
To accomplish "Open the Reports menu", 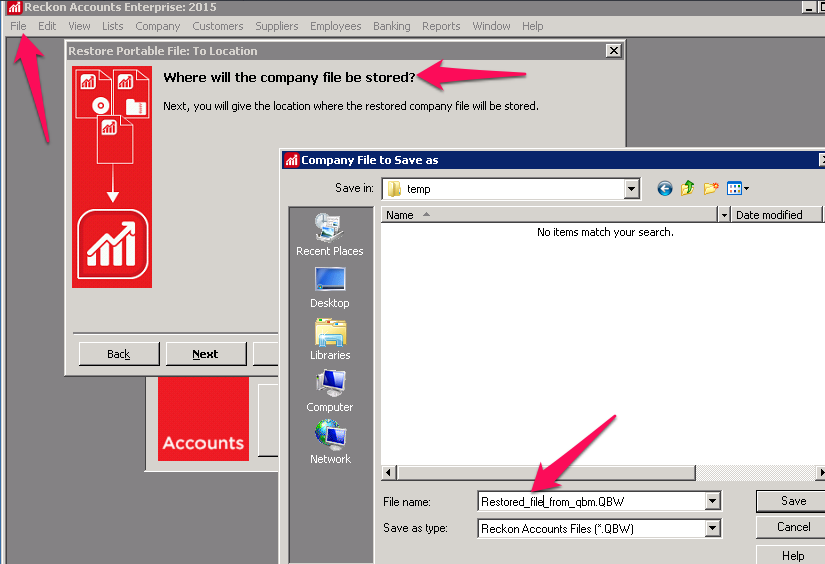I will pos(441,26).
